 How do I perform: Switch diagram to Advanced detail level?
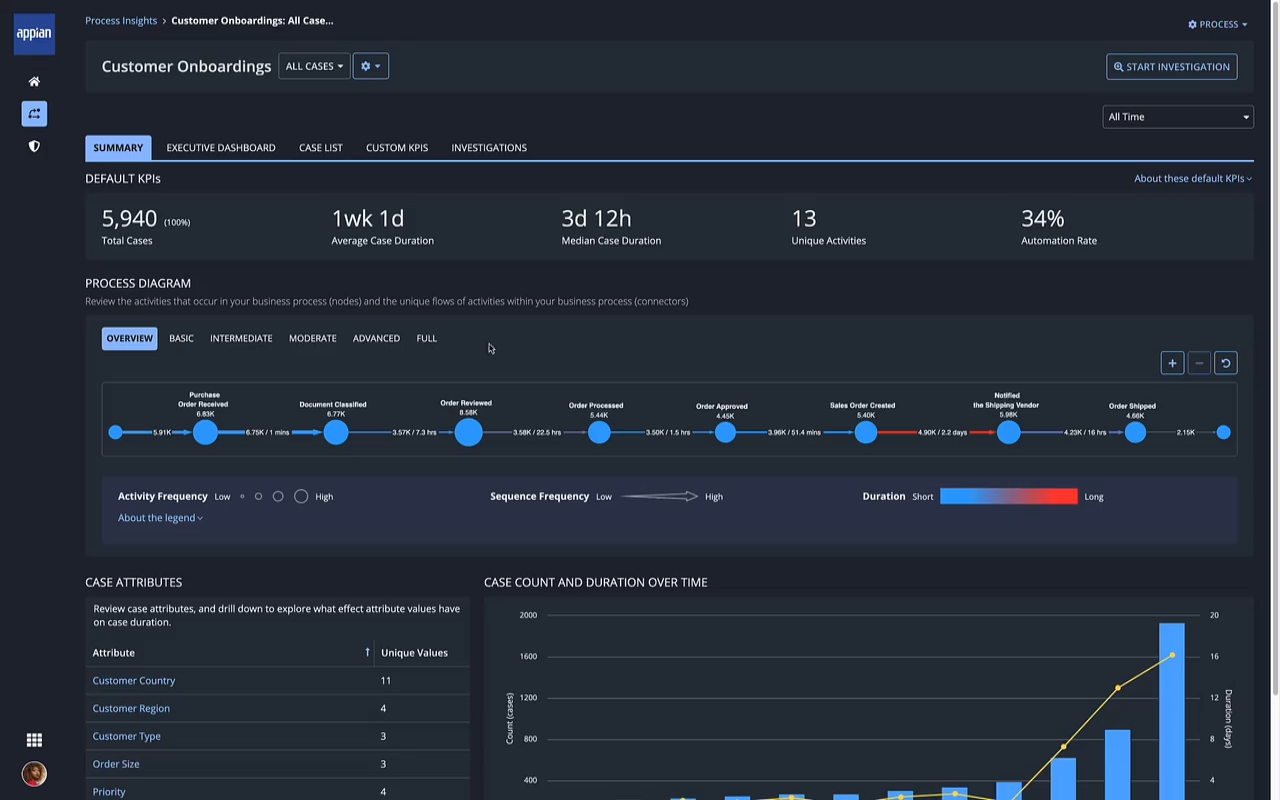pyautogui.click(x=376, y=339)
